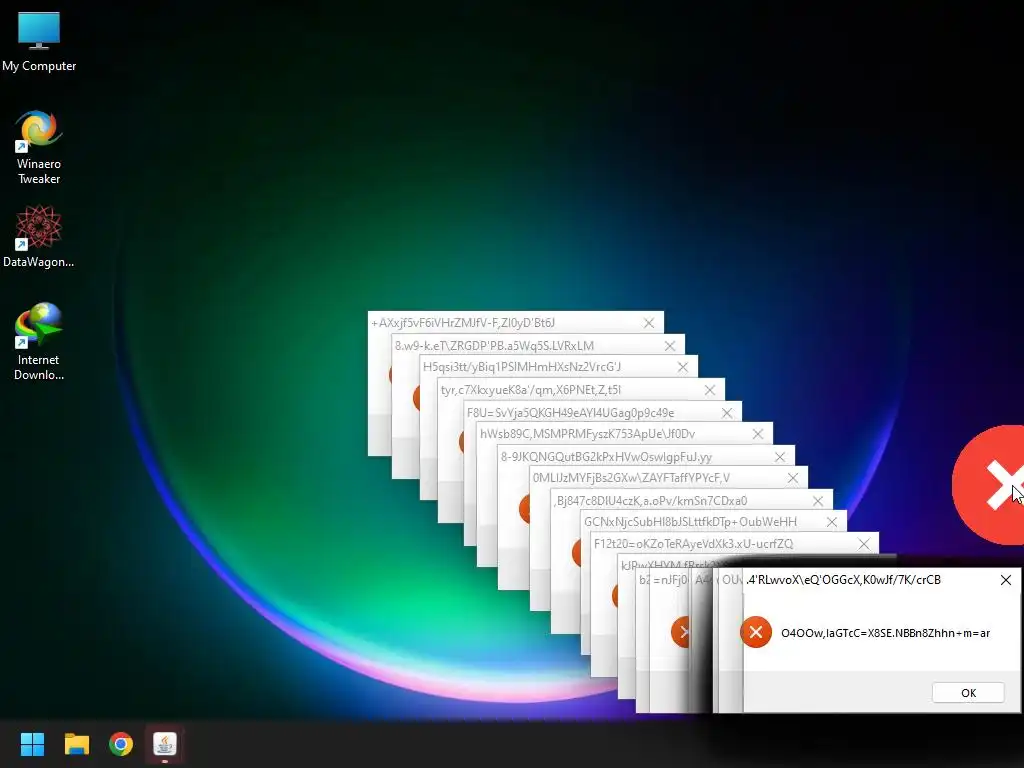The image size is (1024, 768).
Task: Close the dialog titled H5qsi3tt/yBiq1PSIM
Action: 682,367
